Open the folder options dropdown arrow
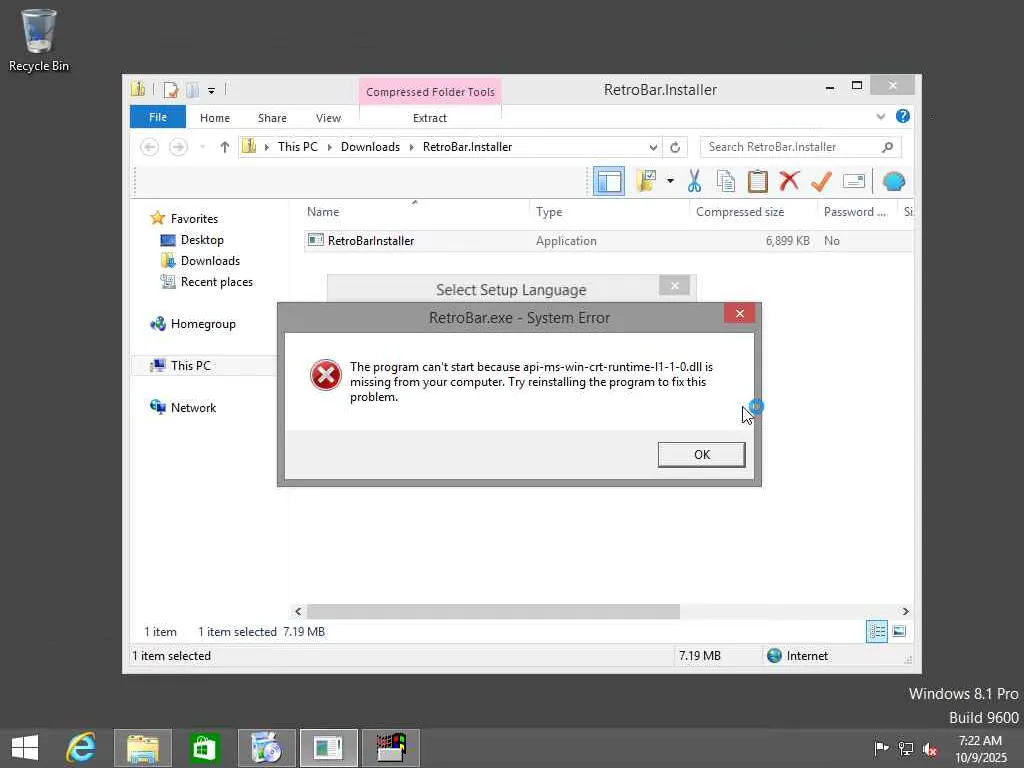This screenshot has height=768, width=1024. pyautogui.click(x=670, y=181)
